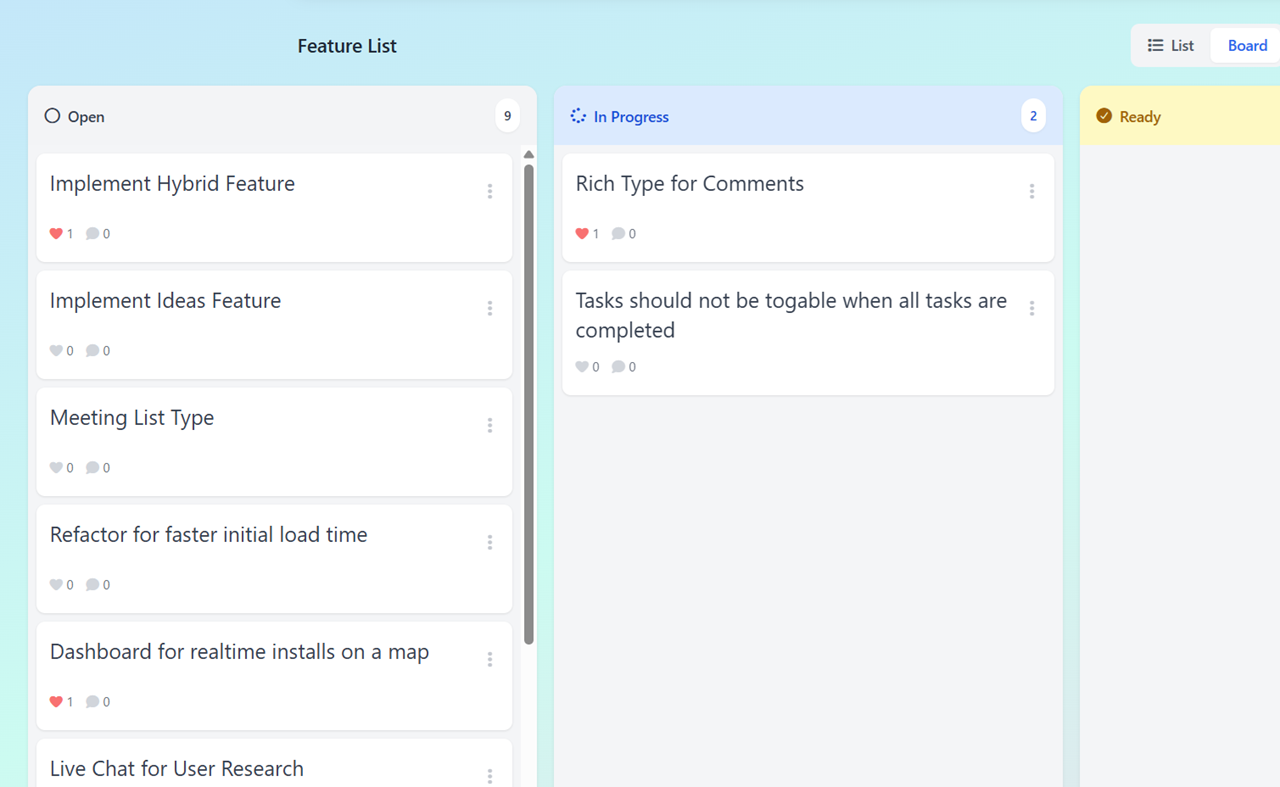This screenshot has height=787, width=1280.
Task: Click the Open column circle status icon
Action: point(52,116)
